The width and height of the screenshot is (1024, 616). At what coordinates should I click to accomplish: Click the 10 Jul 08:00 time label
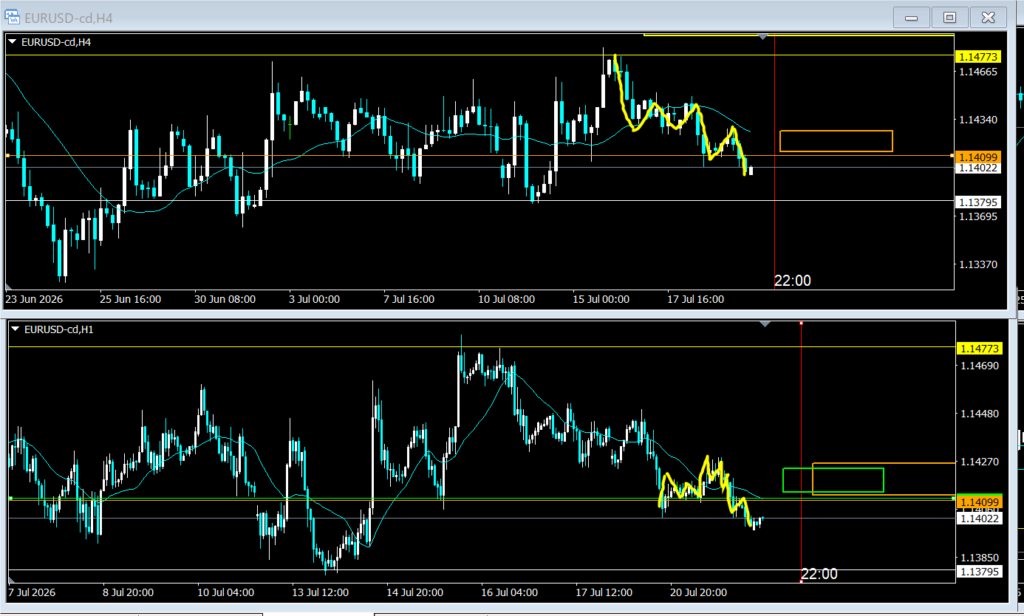pos(506,299)
